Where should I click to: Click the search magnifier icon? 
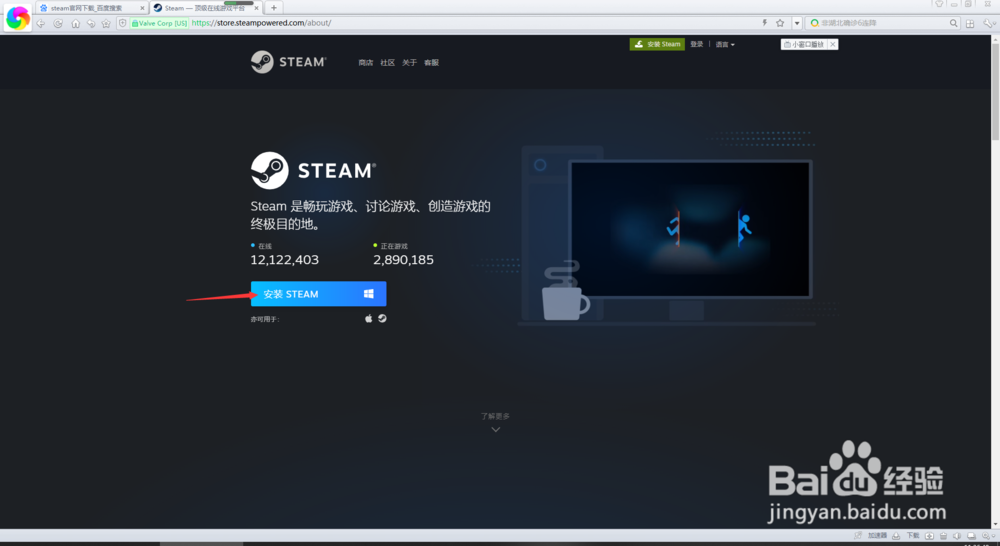[x=953, y=23]
